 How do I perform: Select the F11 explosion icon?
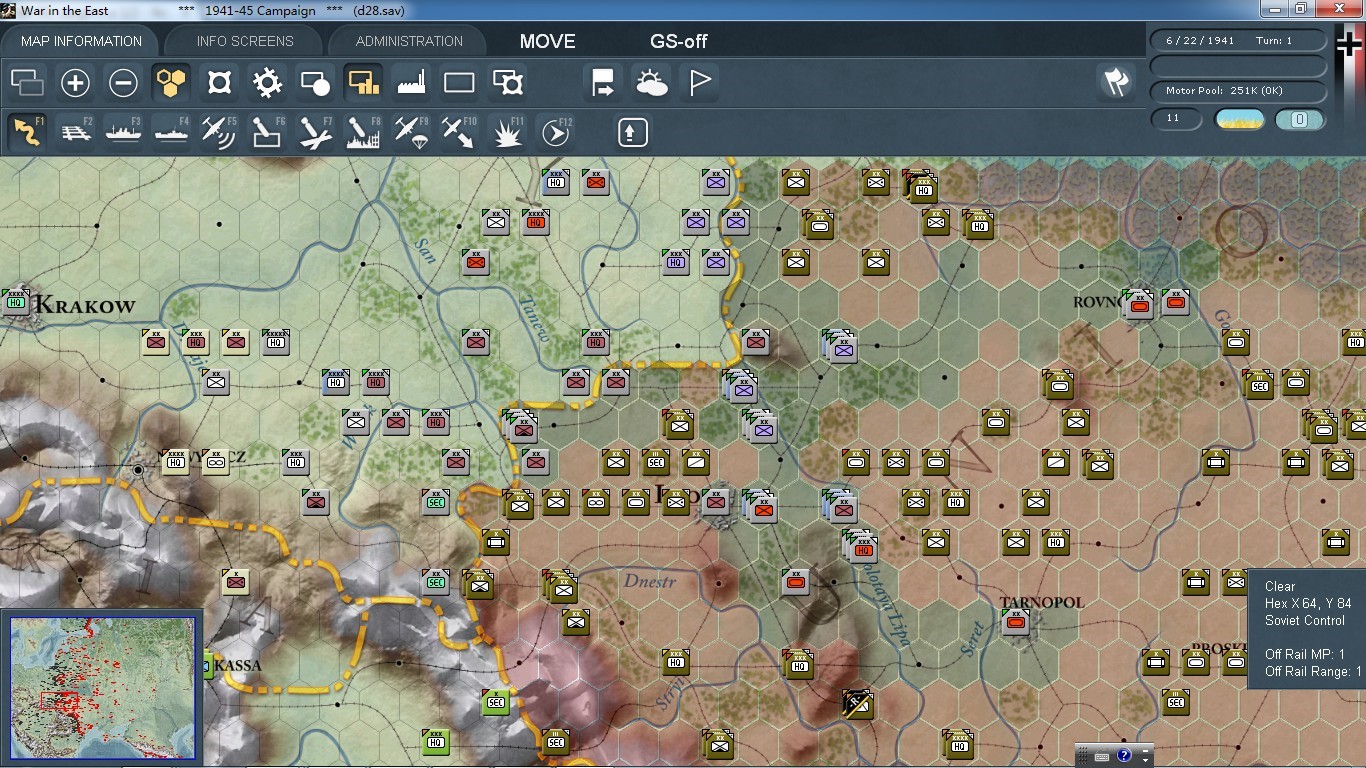pyautogui.click(x=507, y=132)
